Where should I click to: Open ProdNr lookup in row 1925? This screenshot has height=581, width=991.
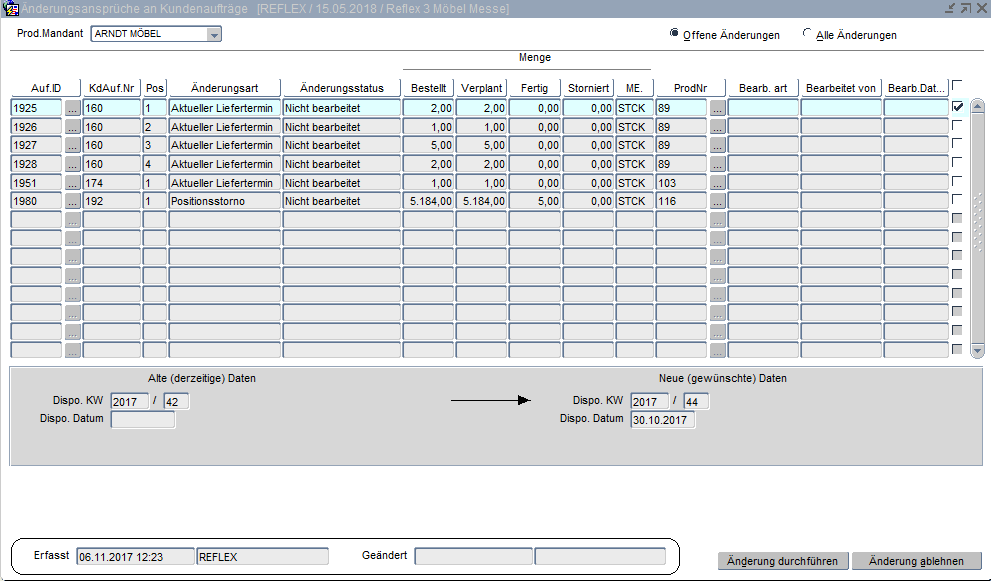(717, 108)
